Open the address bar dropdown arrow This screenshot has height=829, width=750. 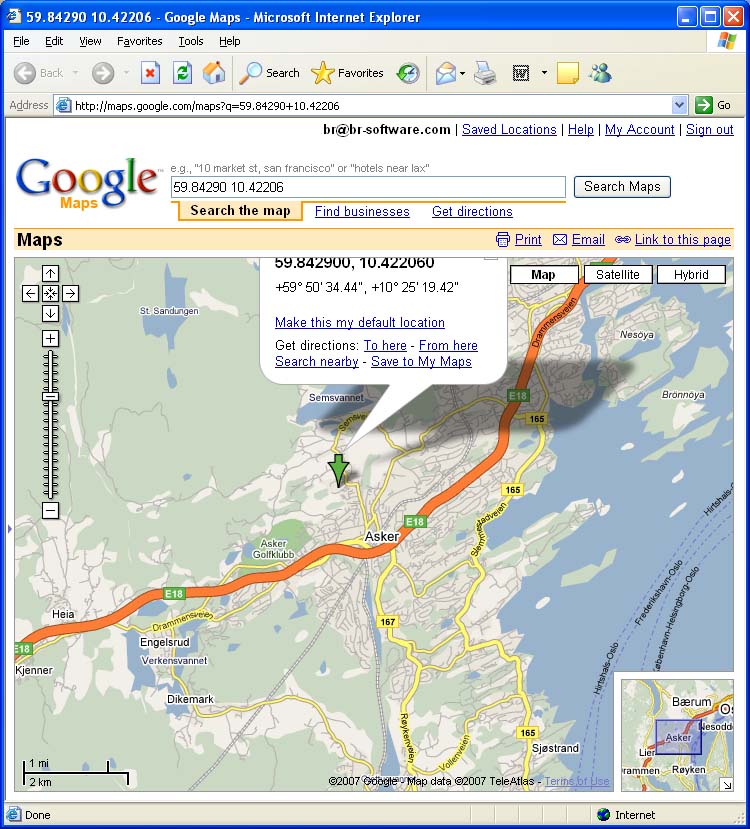point(680,105)
